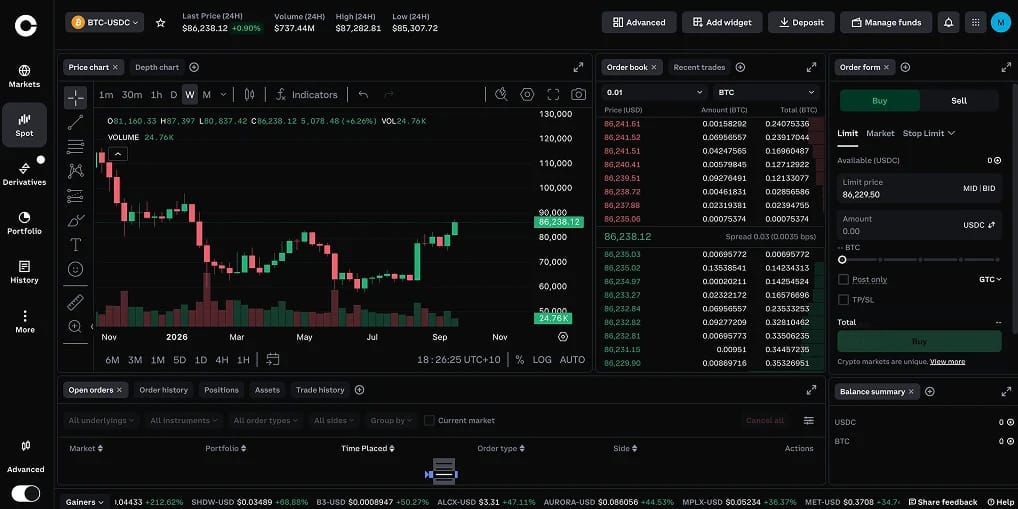Enable the Post only checkbox

pos(843,279)
